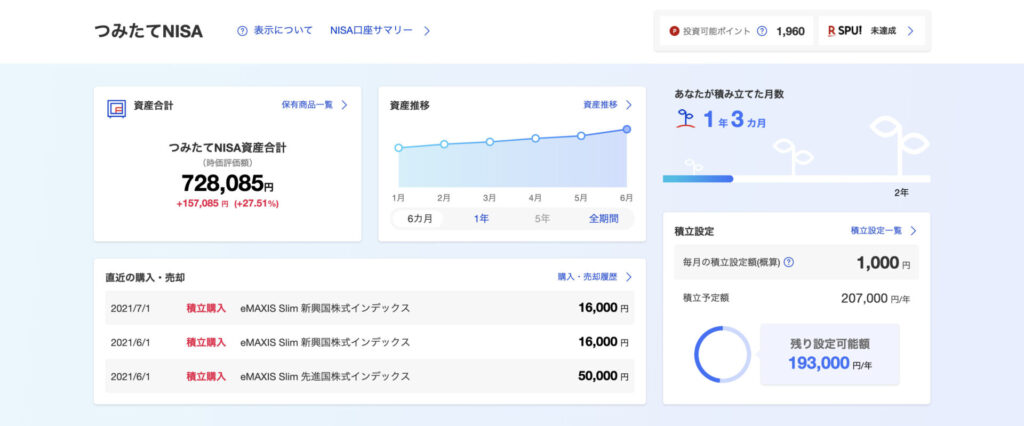Viewport: 1024px width, 426px height.
Task: Click the つみたてNISA page title
Action: (x=148, y=31)
